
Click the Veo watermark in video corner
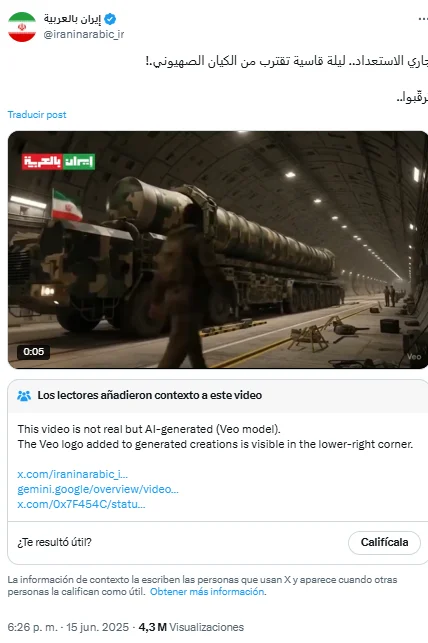tap(414, 356)
